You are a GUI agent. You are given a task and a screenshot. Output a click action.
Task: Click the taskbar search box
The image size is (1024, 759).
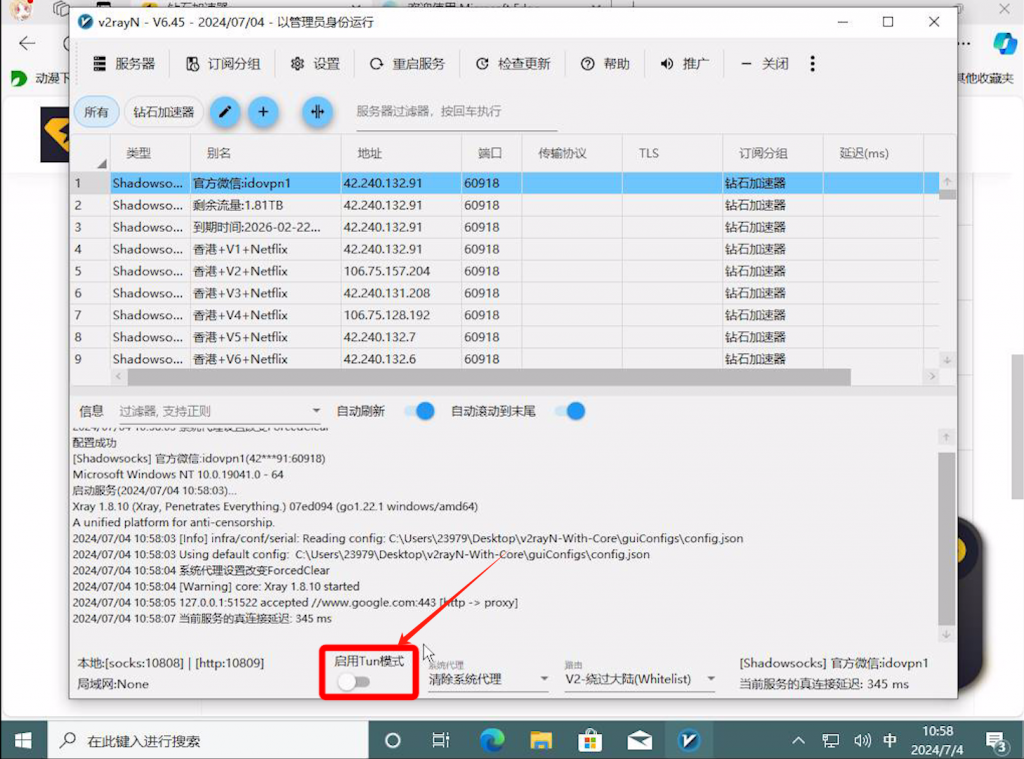tap(208, 740)
